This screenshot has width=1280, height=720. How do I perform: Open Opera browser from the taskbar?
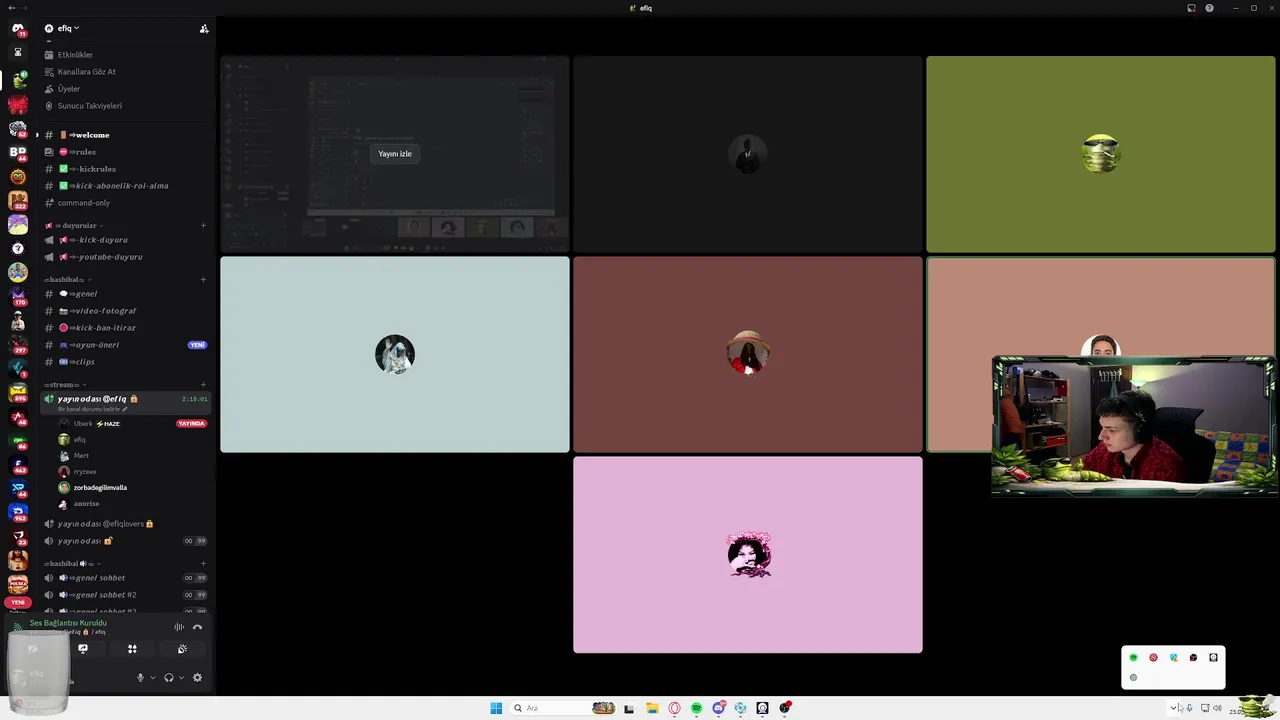click(x=674, y=708)
